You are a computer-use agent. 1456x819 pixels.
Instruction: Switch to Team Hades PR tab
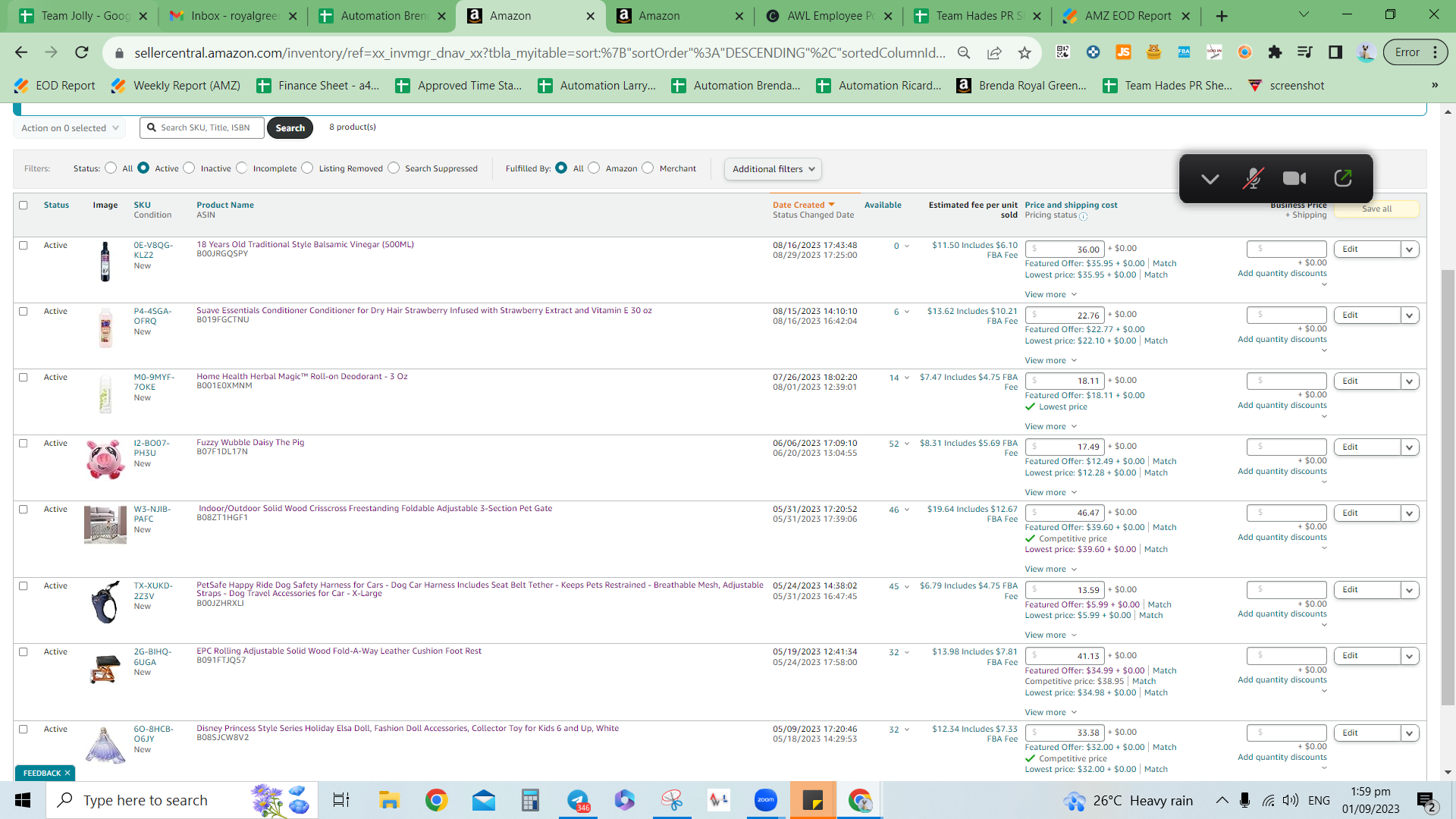point(977,16)
